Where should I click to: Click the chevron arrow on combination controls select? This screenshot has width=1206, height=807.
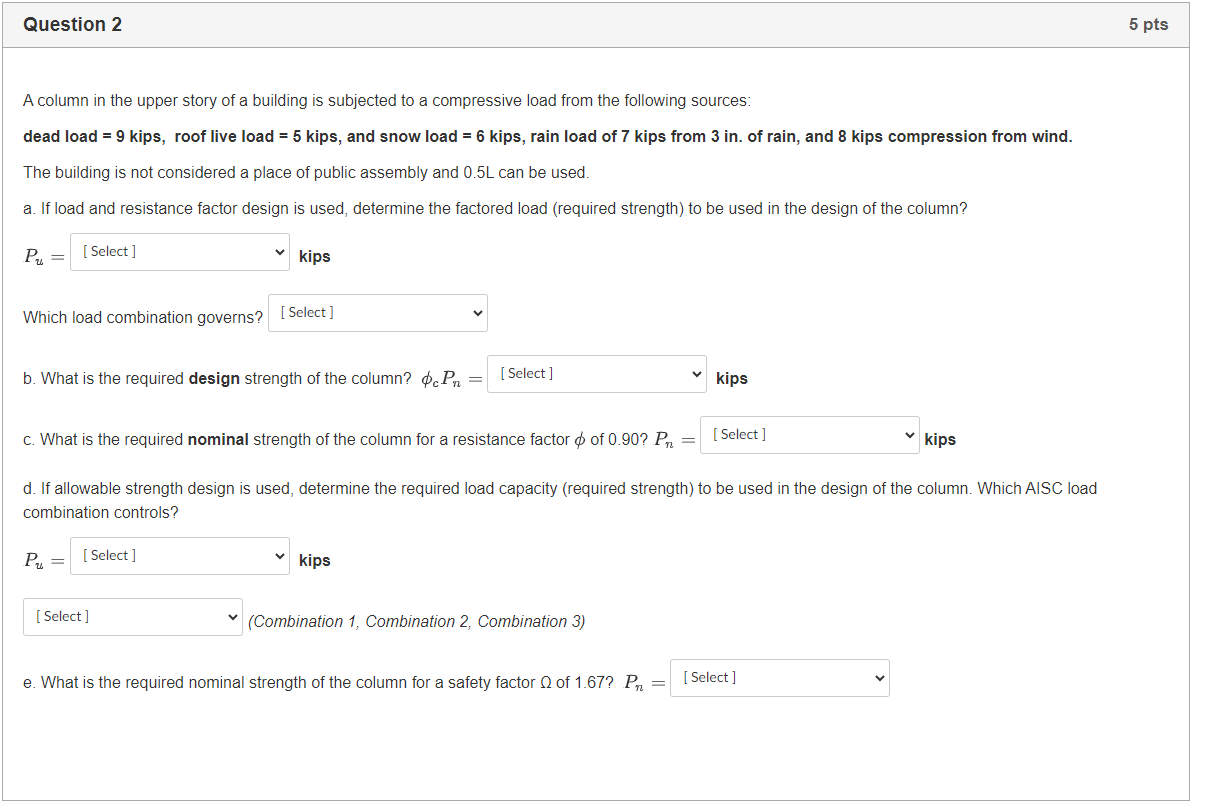click(x=232, y=618)
